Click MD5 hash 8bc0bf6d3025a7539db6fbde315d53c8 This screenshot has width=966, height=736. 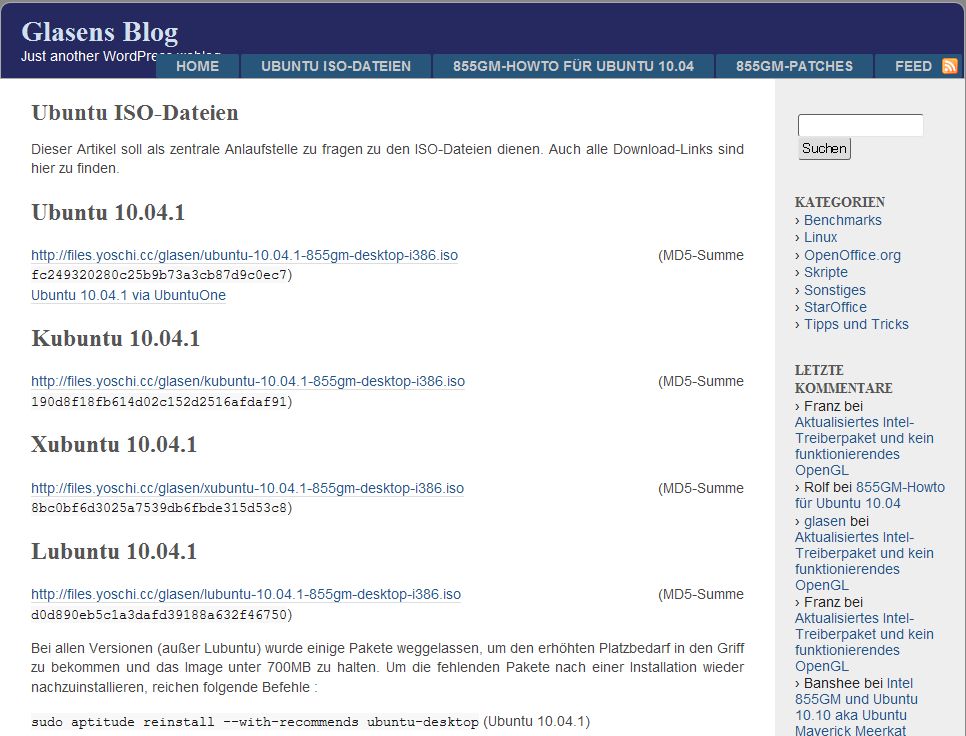(x=159, y=508)
